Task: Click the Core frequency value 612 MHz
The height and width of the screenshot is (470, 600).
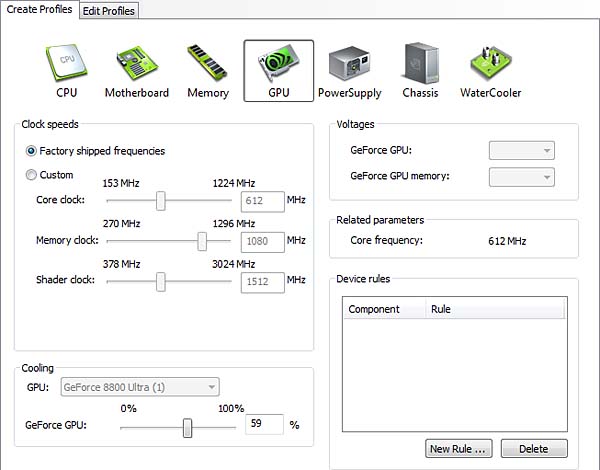Action: point(507,241)
